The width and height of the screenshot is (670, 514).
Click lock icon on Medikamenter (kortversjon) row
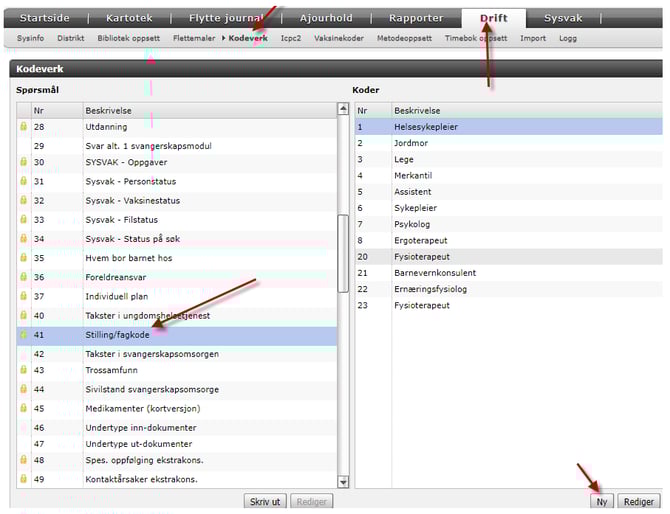24,408
